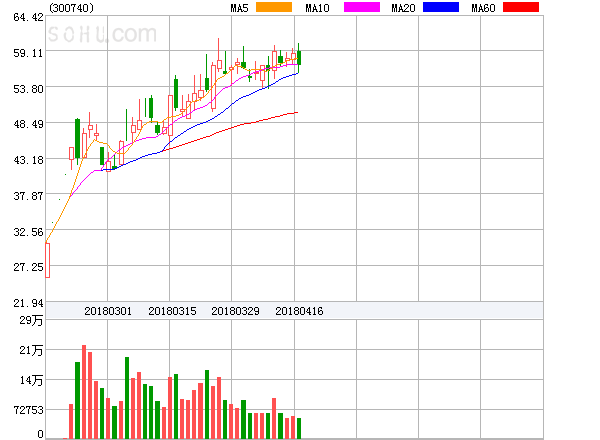Screen dimensions: 600x440
Task: Click the 20180329 date label
Action: [235, 311]
